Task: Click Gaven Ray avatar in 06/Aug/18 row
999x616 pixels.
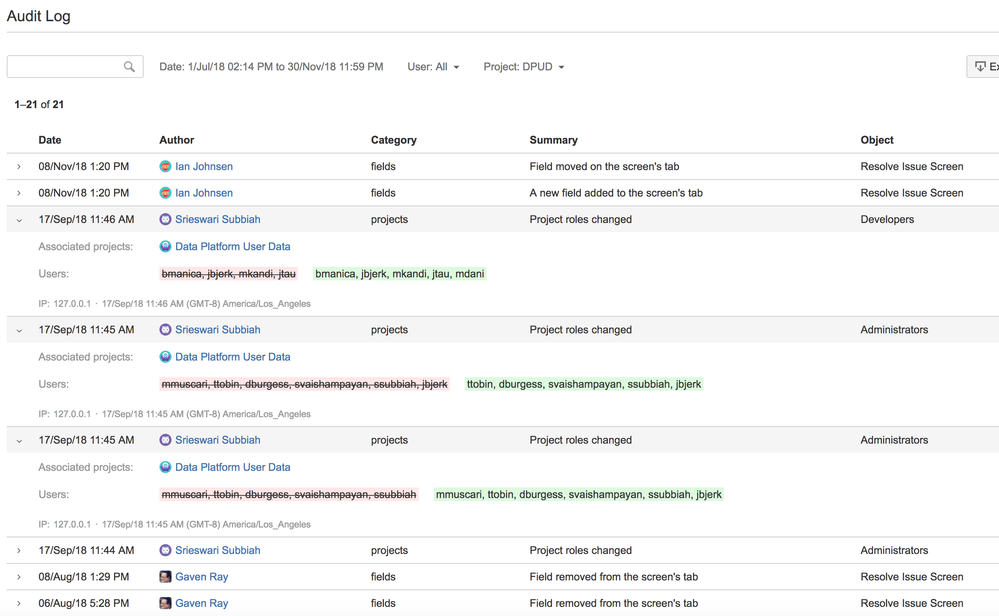Action: (165, 603)
